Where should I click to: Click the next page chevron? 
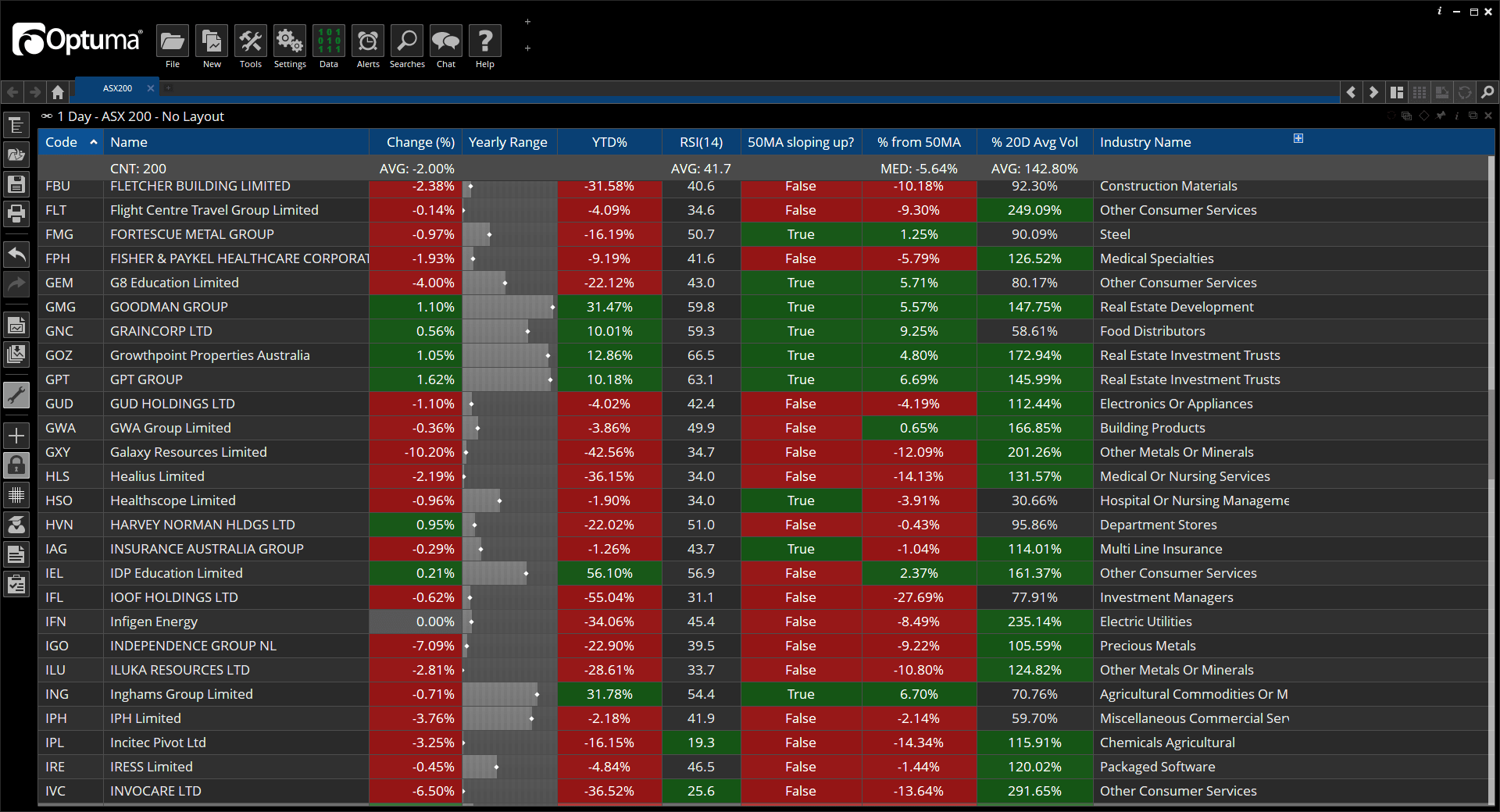[x=1374, y=92]
